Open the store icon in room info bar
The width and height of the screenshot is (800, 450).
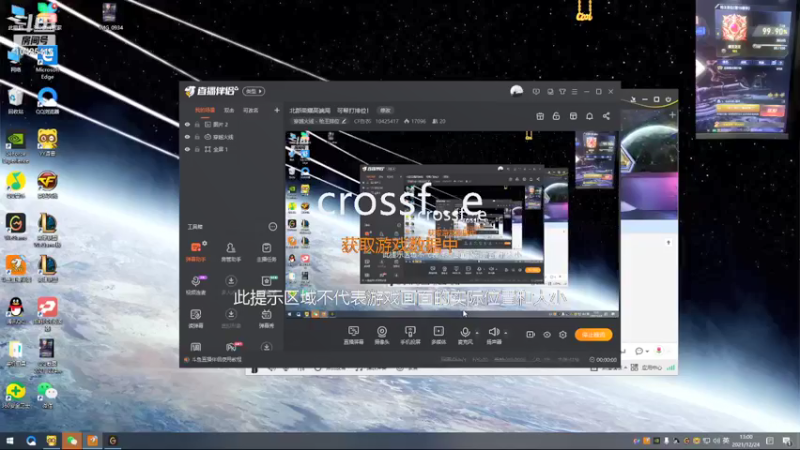573,116
